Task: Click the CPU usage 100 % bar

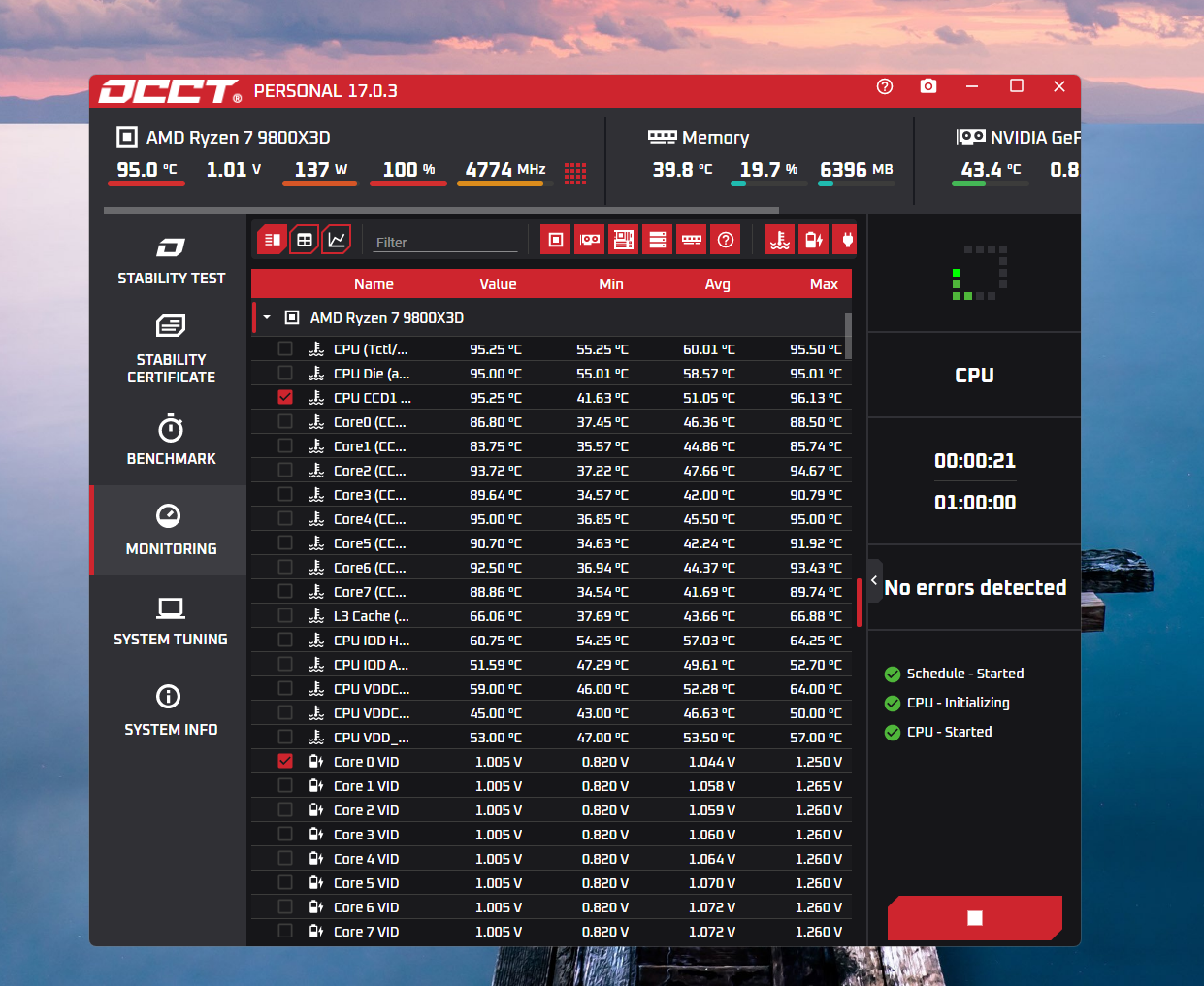Action: tap(408, 183)
